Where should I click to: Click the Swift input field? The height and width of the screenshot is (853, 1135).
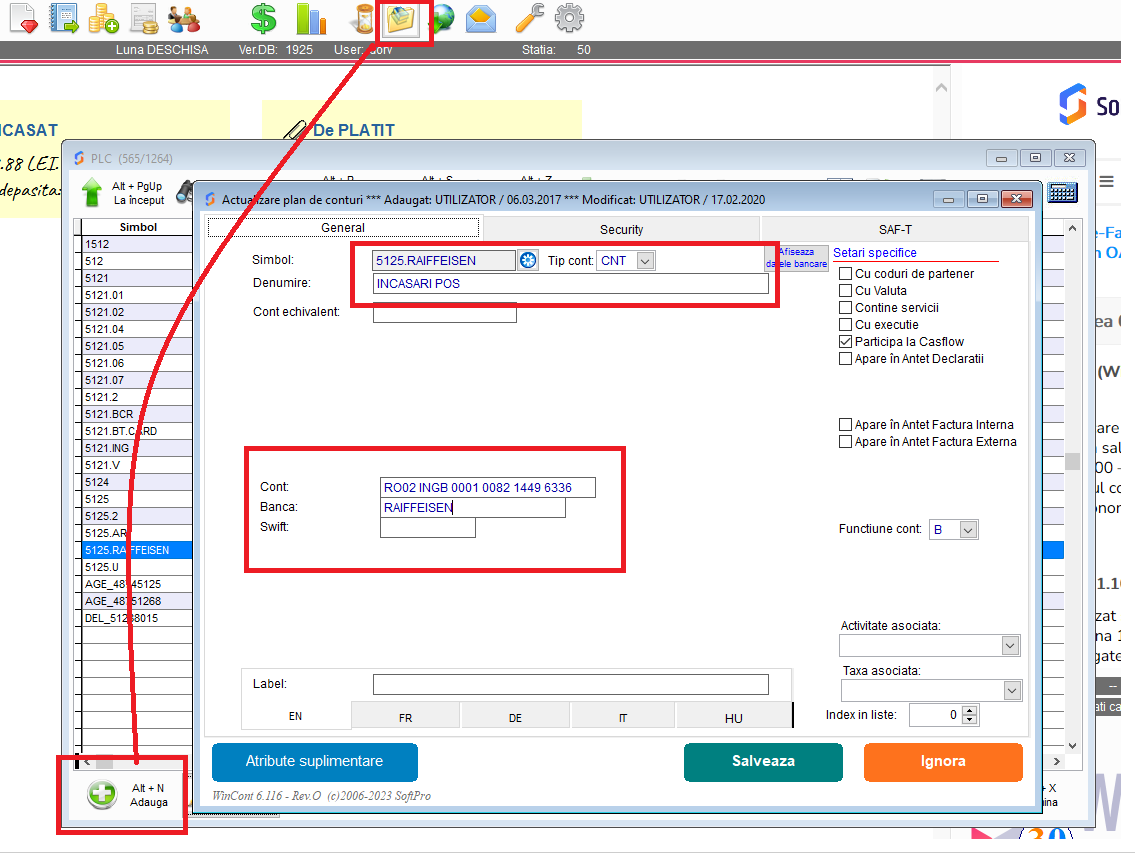pyautogui.click(x=427, y=528)
